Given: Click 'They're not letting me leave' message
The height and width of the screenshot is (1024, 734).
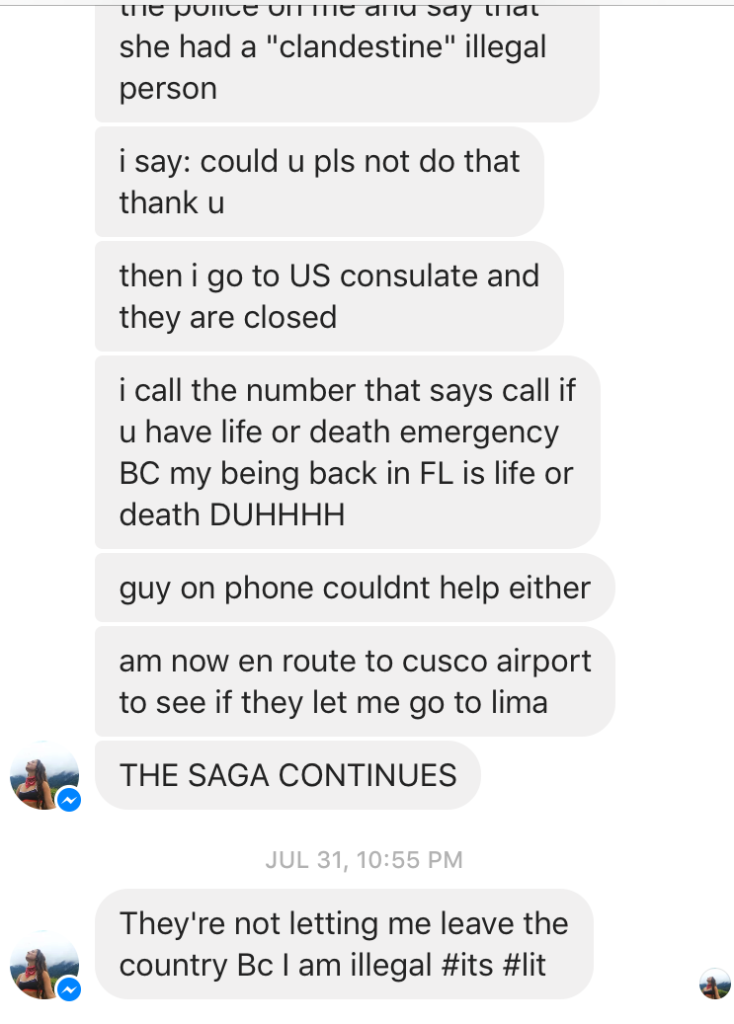Looking at the screenshot, I should click(344, 944).
